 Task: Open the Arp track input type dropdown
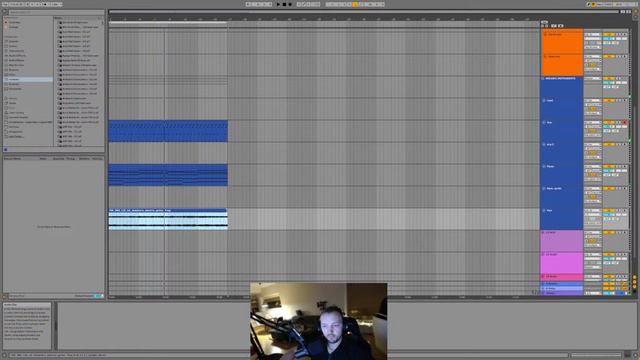pos(593,122)
